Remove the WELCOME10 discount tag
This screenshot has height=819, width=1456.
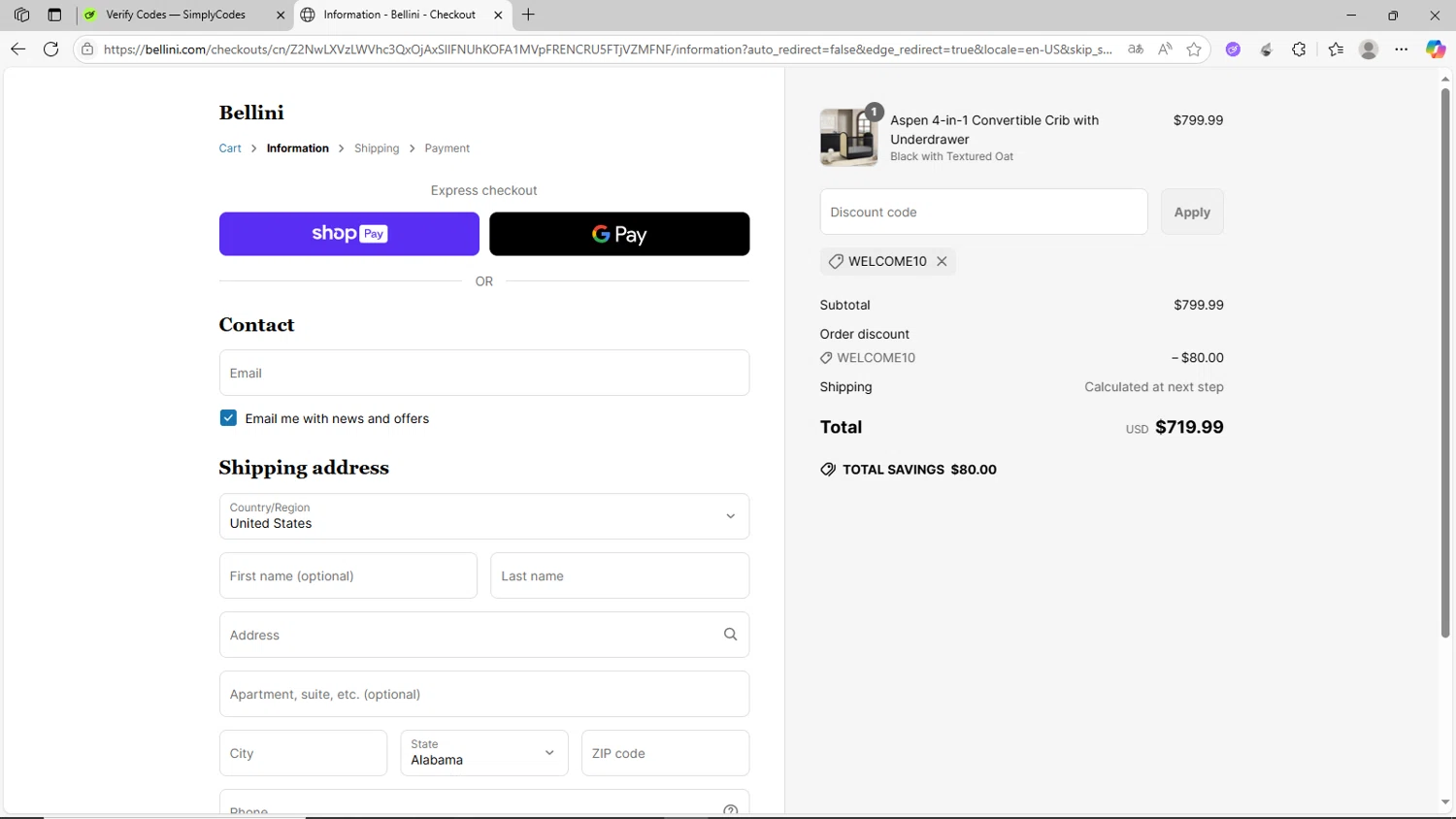[x=942, y=261]
